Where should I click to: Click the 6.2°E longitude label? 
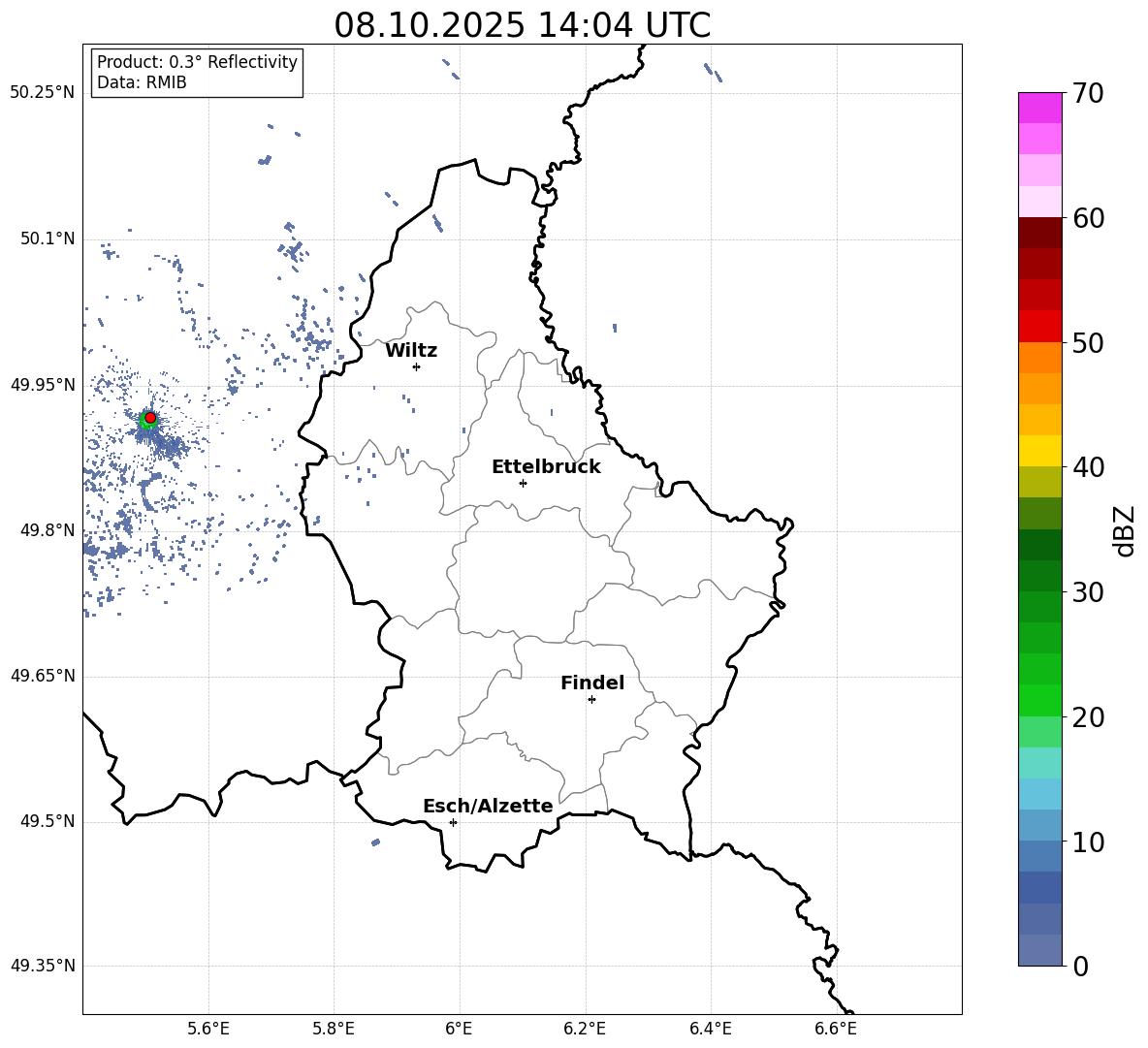585,1029
